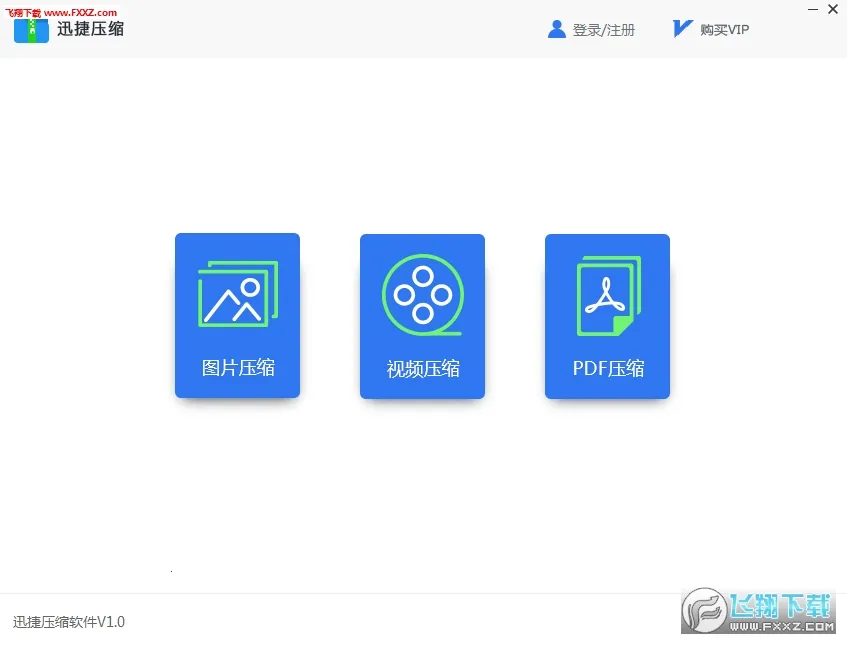Image resolution: width=847 pixels, height=646 pixels.
Task: Click the 迅捷压缩软件V1.0 version text
Action: [x=69, y=622]
